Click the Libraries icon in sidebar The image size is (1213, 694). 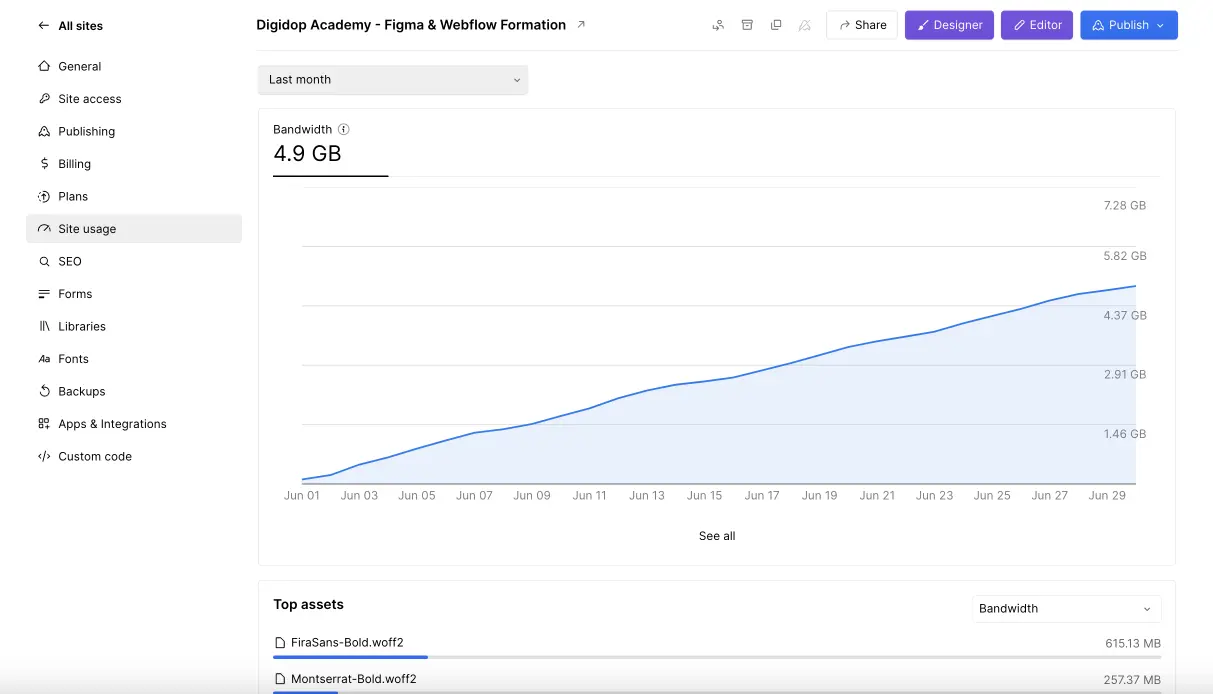pyautogui.click(x=44, y=326)
